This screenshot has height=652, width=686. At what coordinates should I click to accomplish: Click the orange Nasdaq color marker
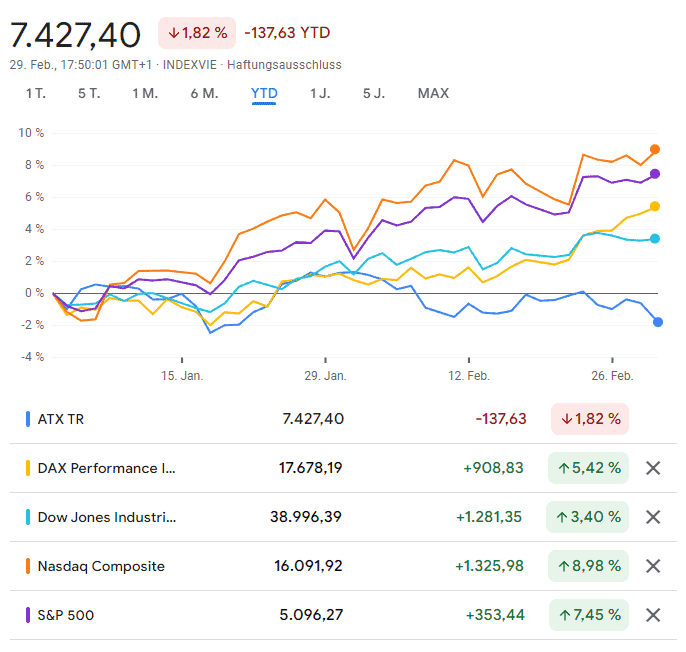point(28,566)
